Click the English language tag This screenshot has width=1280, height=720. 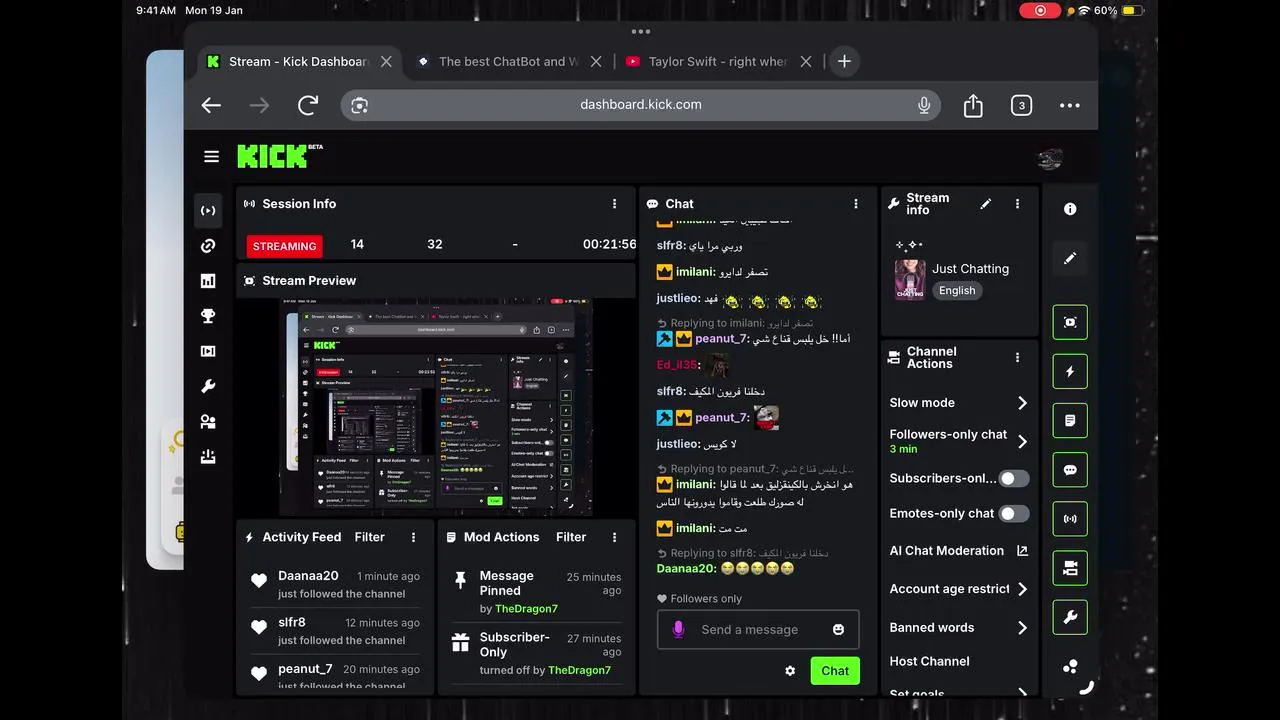[957, 291]
